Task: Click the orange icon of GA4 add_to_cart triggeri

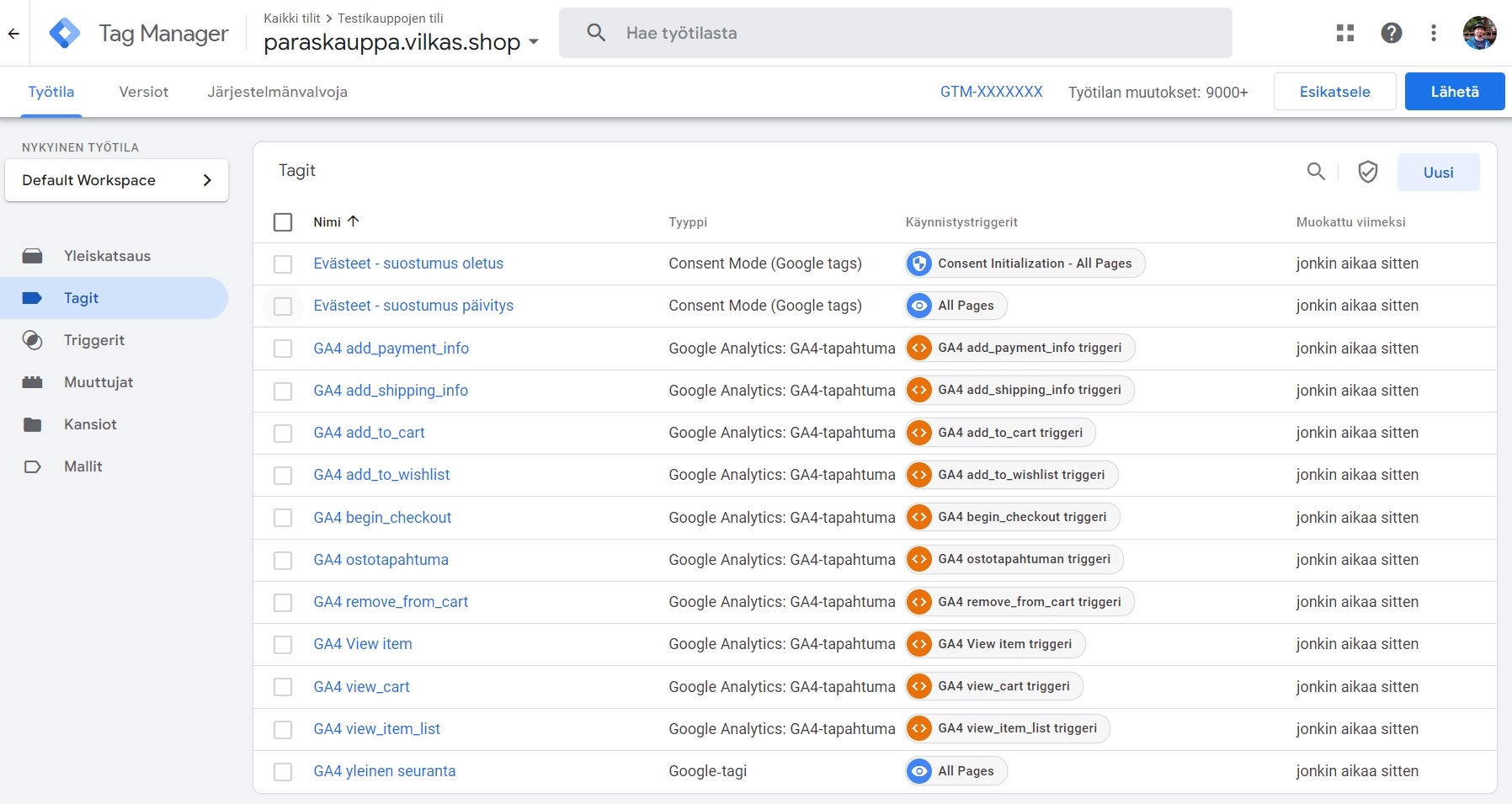Action: [x=919, y=433]
